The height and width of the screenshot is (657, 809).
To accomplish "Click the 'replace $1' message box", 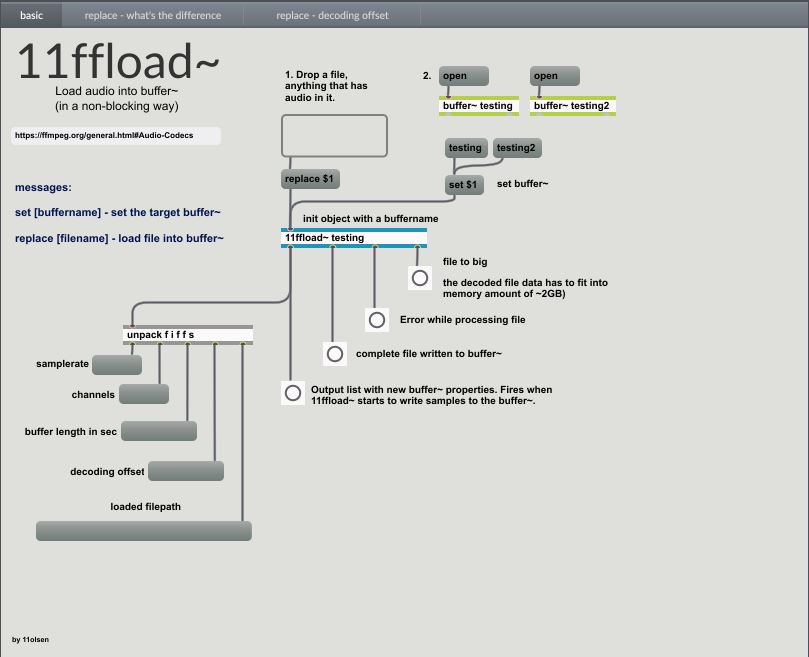I will pyautogui.click(x=310, y=179).
